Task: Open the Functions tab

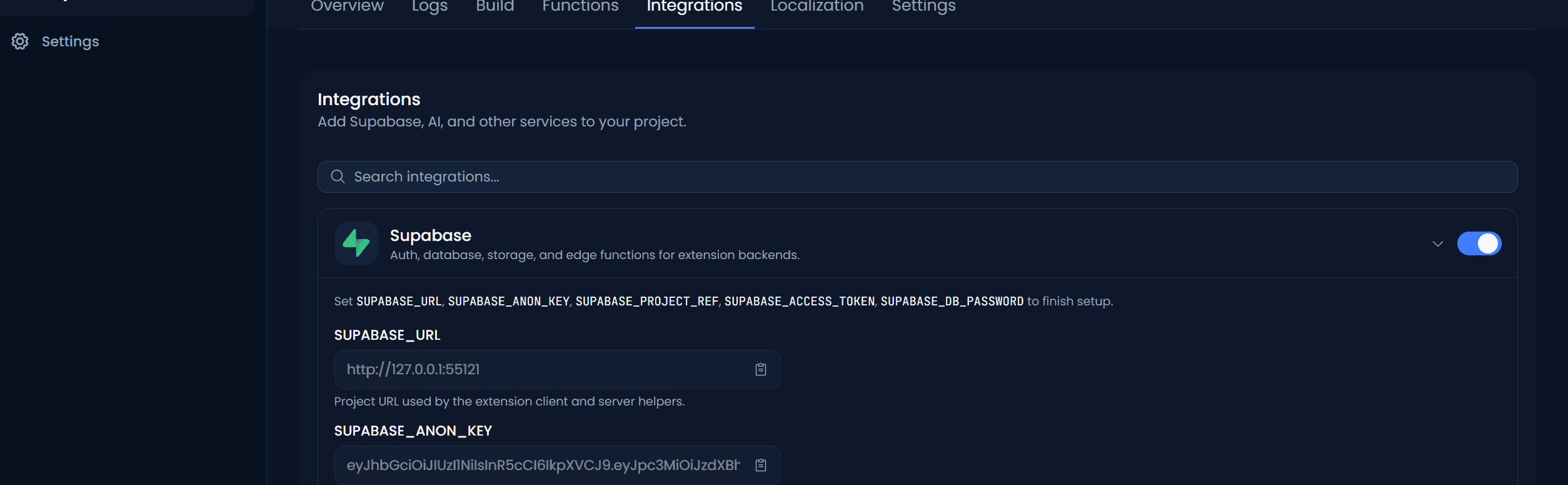Action: click(x=580, y=6)
